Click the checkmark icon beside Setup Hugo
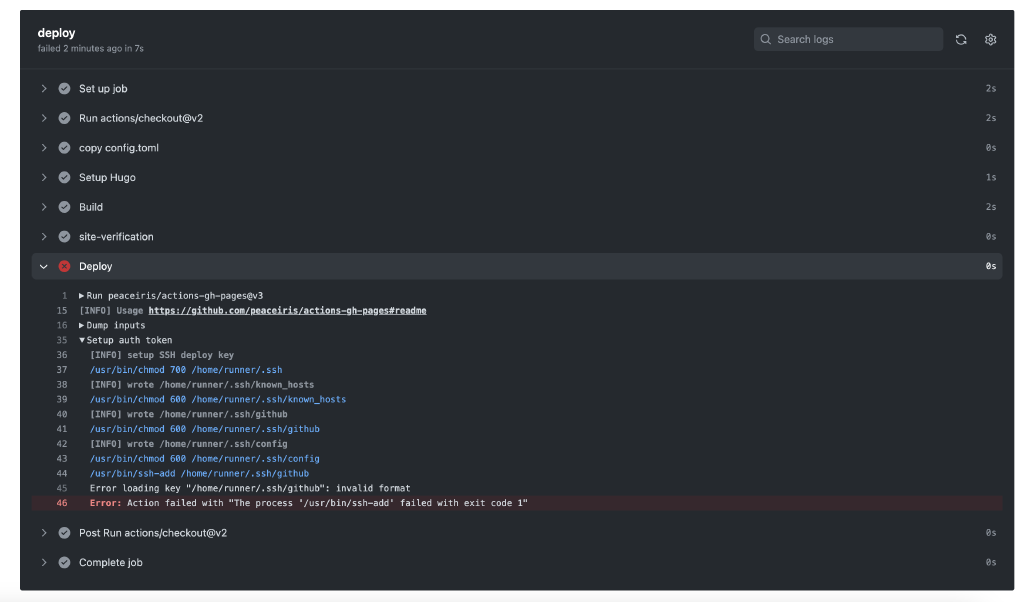This screenshot has height=602, width=1024. point(65,178)
